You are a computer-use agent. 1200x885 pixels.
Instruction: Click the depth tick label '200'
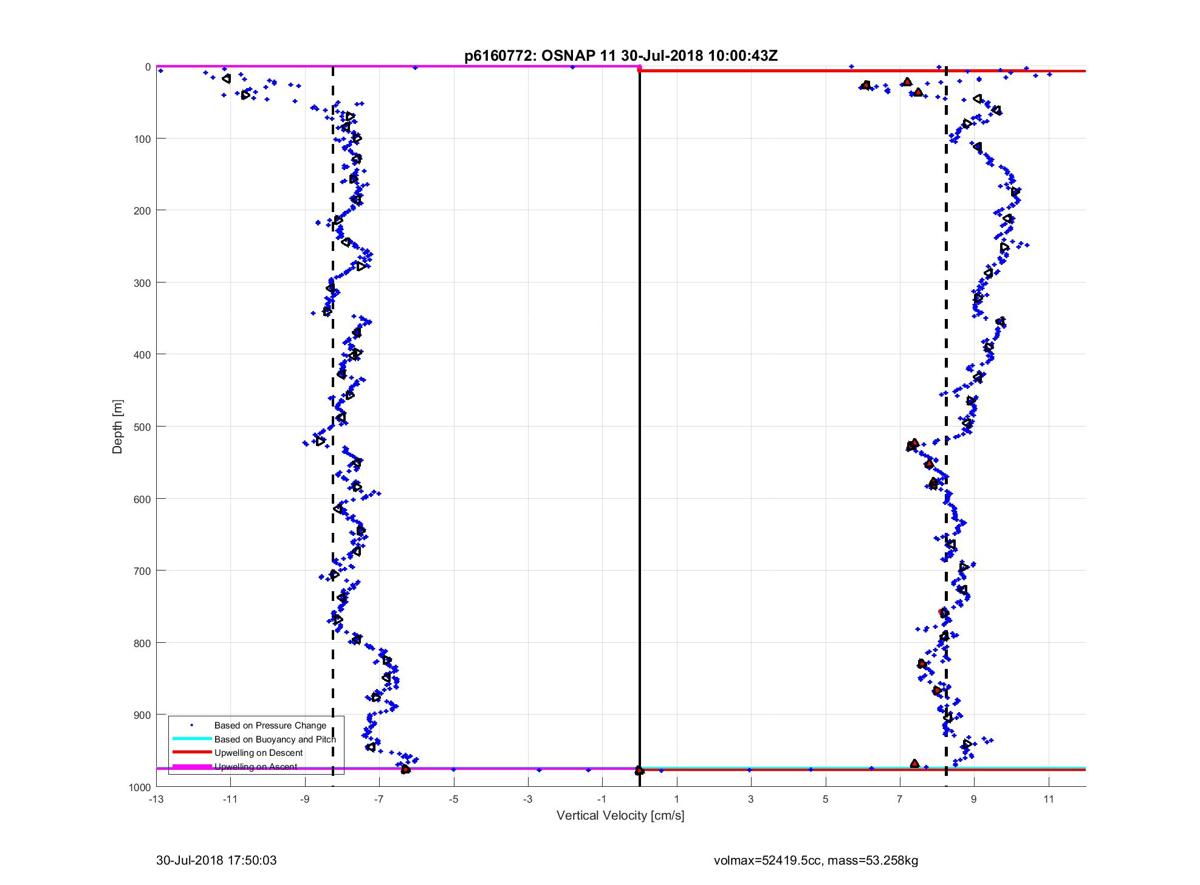142,211
